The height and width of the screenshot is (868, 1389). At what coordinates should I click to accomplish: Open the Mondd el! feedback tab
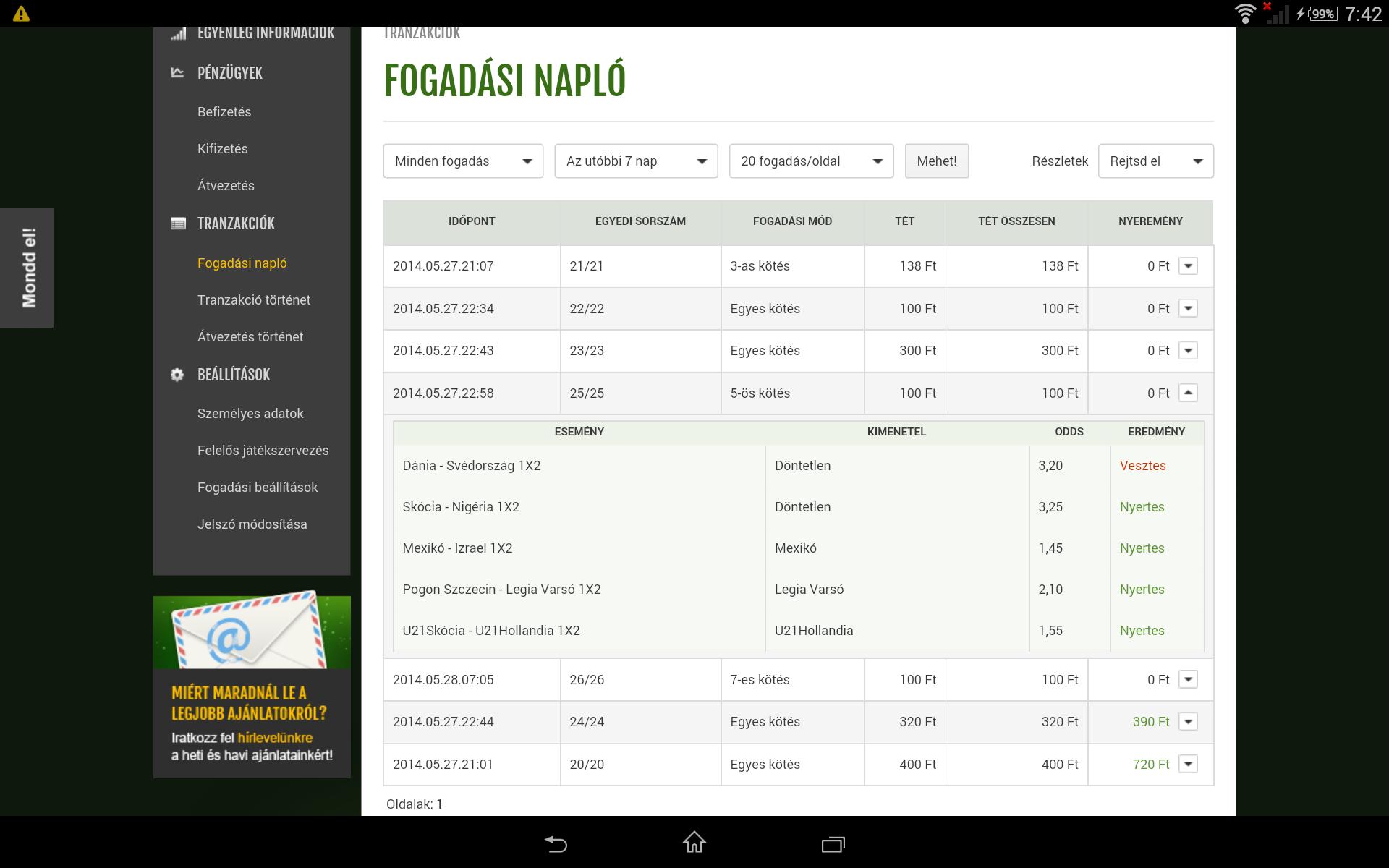pyautogui.click(x=27, y=268)
